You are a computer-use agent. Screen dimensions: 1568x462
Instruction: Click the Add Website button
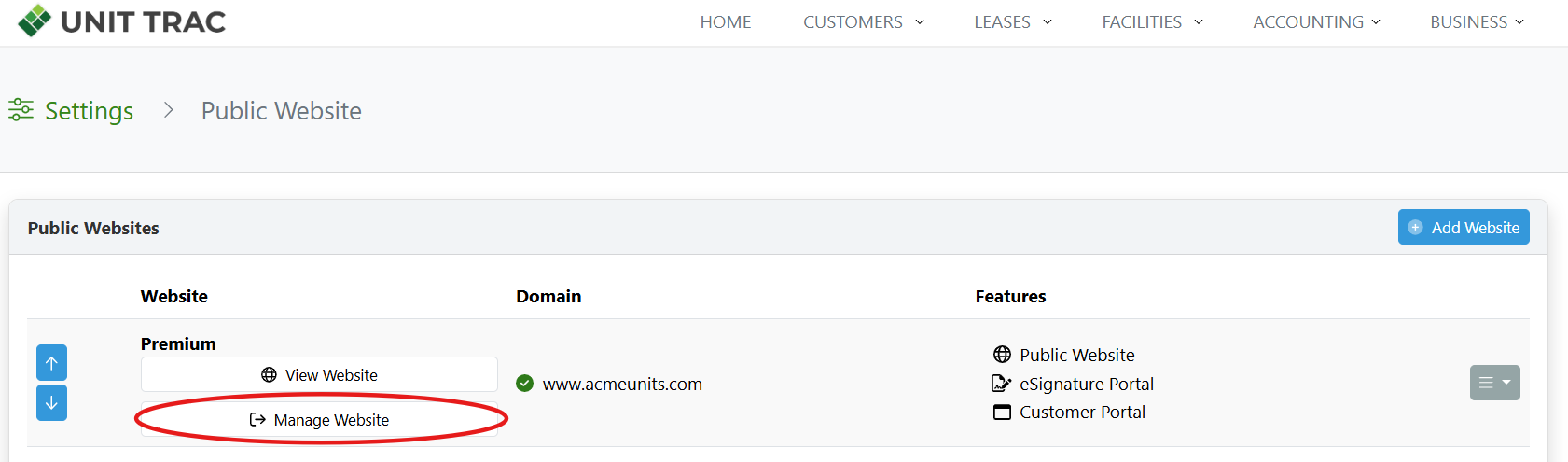[1463, 228]
